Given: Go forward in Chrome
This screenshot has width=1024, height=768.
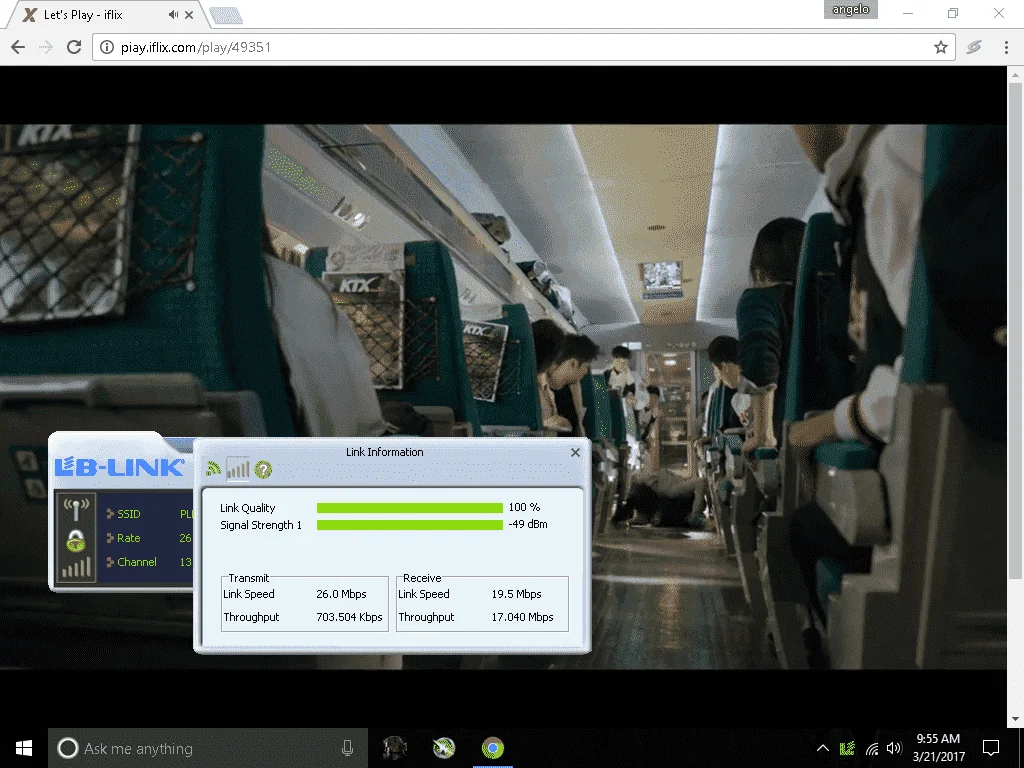Looking at the screenshot, I should point(46,47).
